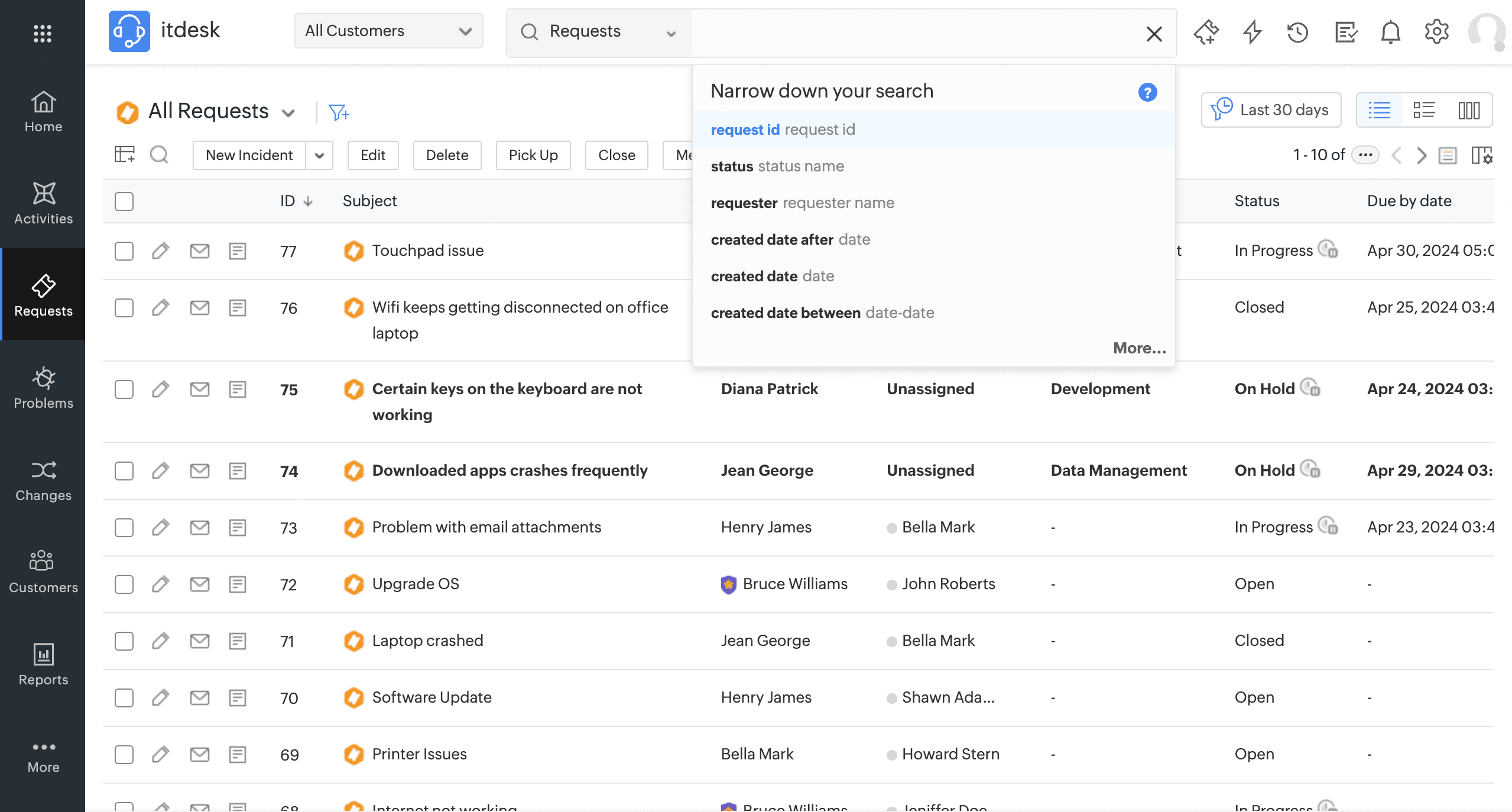This screenshot has width=1512, height=812.
Task: Select checkbox for Printer Issues row
Action: 124,754
